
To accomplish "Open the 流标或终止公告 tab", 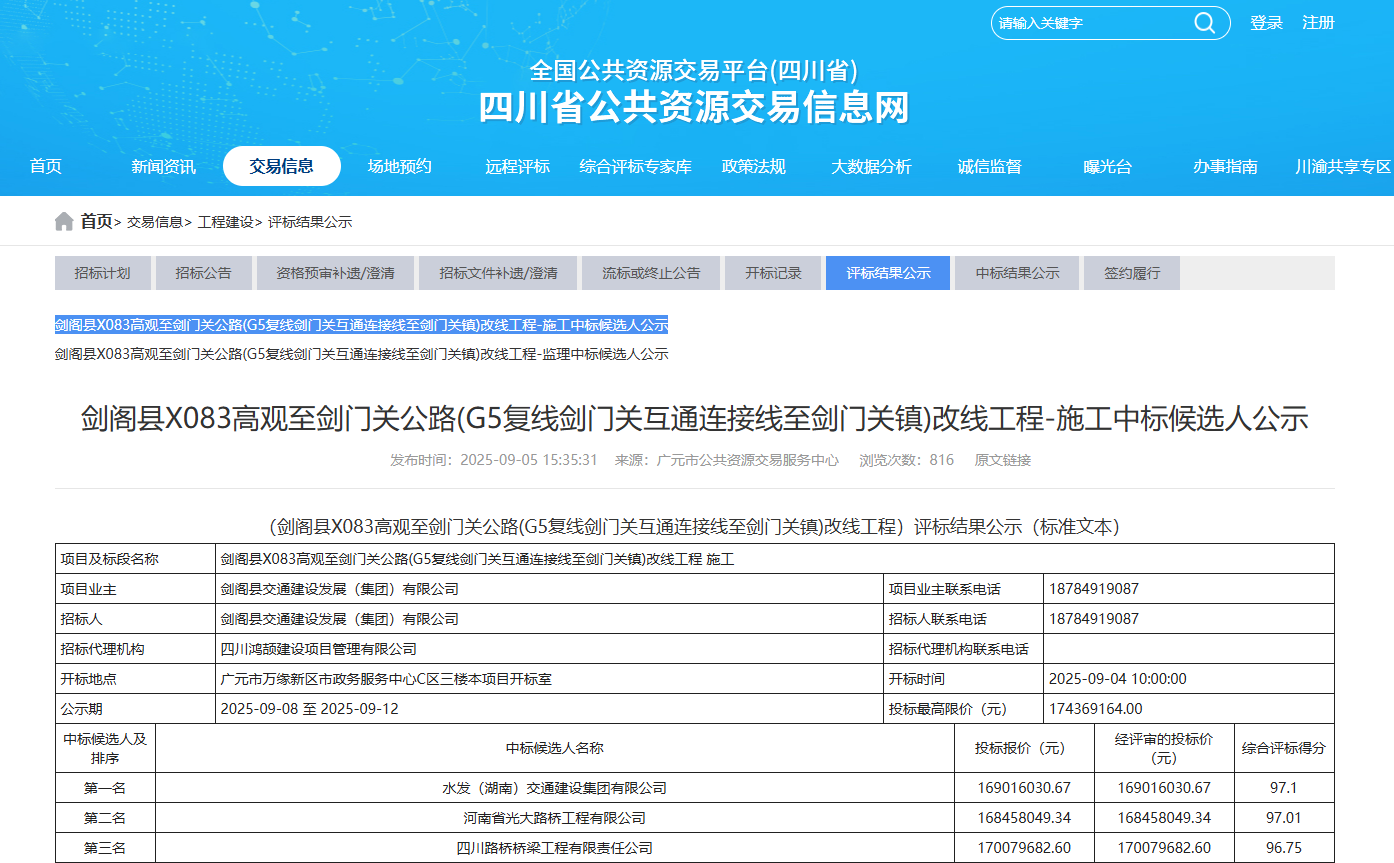I will click(x=651, y=272).
